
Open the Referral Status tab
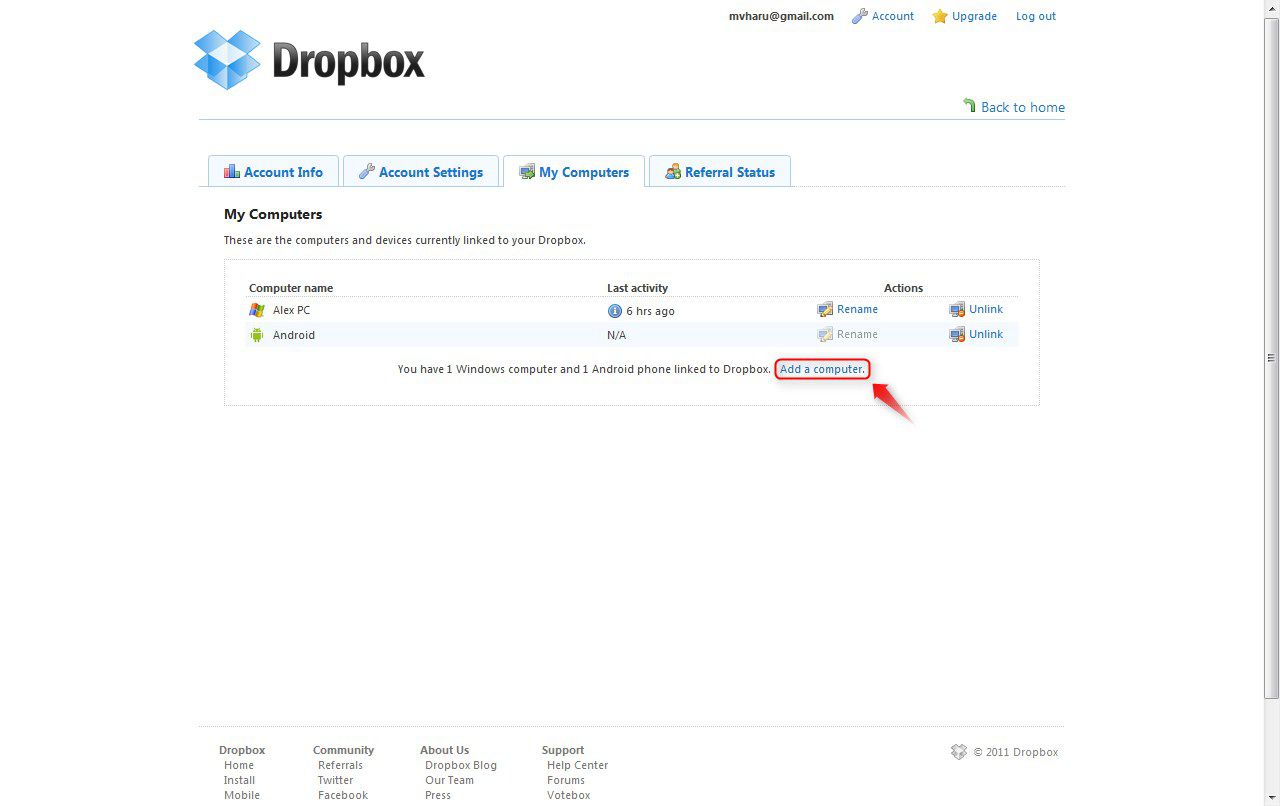(720, 171)
